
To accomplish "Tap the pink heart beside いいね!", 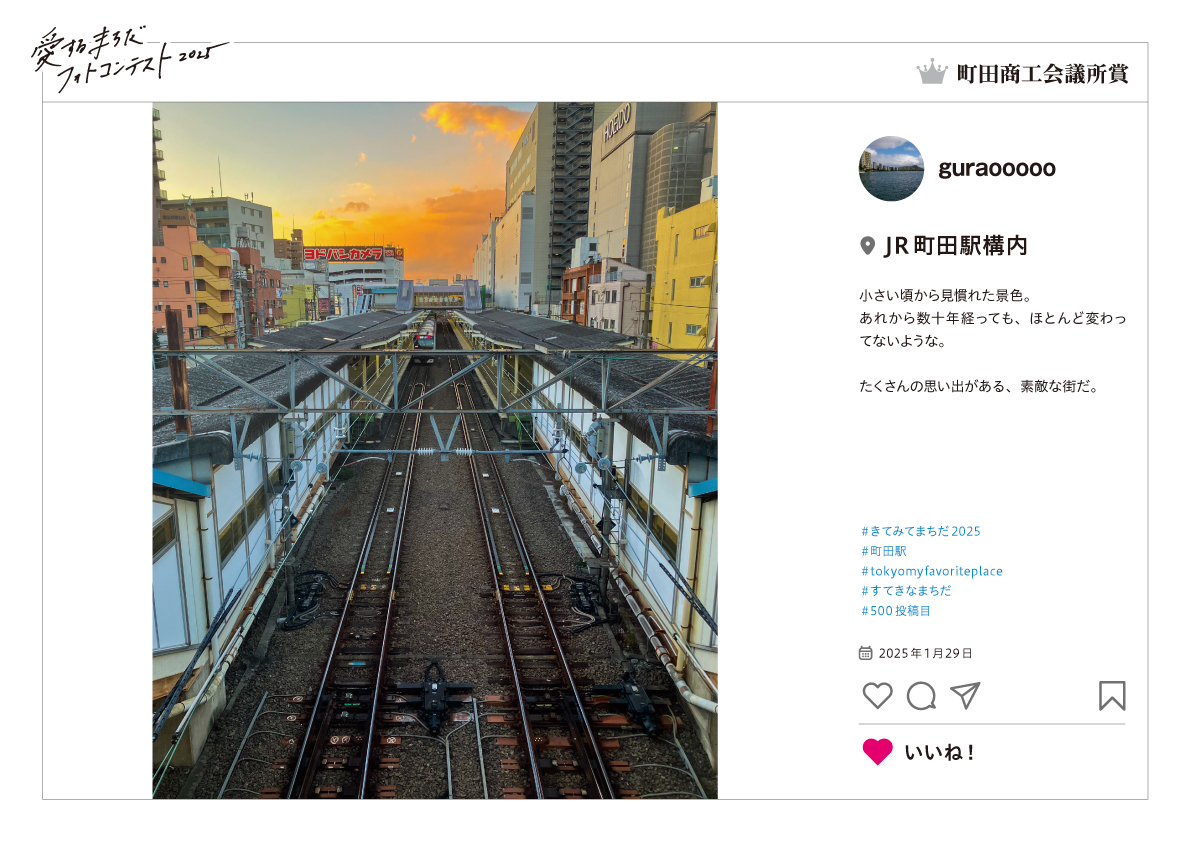I will [x=877, y=752].
